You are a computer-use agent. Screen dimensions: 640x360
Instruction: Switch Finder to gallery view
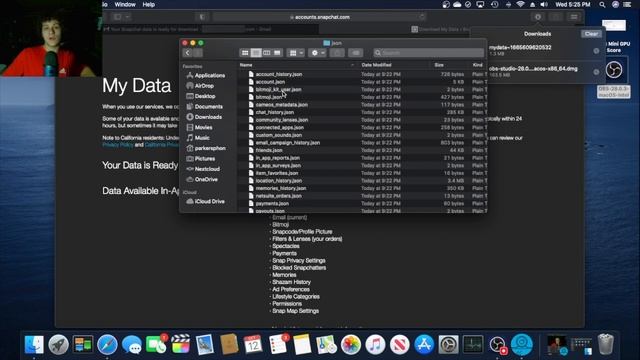click(x=277, y=53)
